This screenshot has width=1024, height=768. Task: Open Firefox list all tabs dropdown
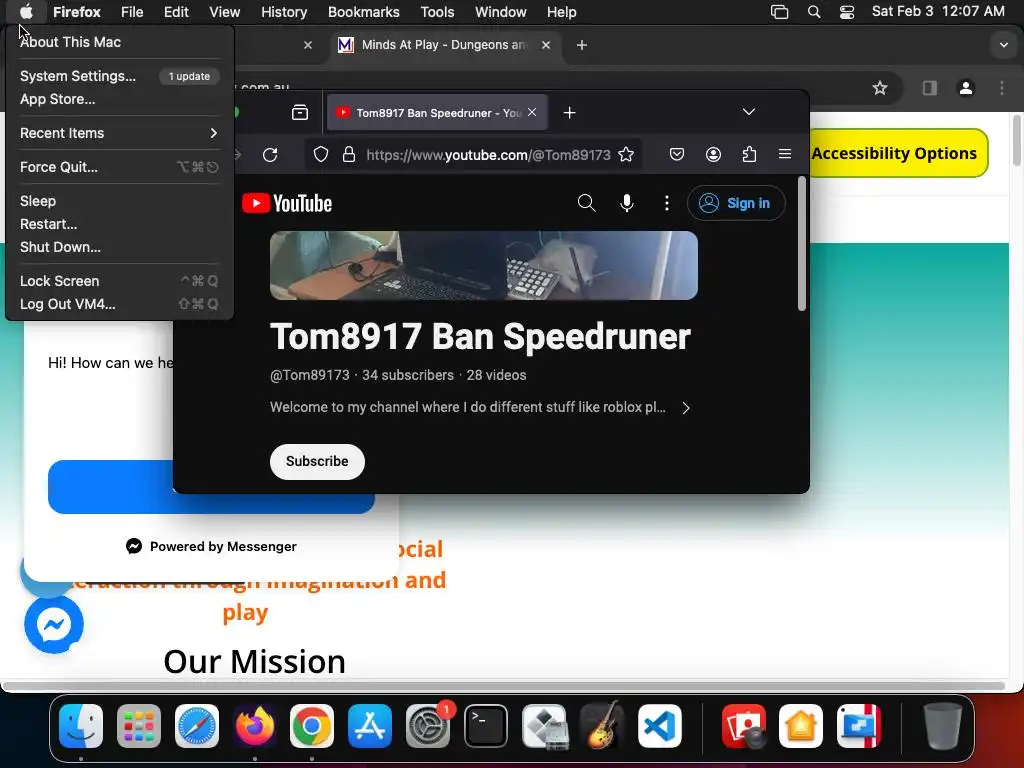pos(748,112)
